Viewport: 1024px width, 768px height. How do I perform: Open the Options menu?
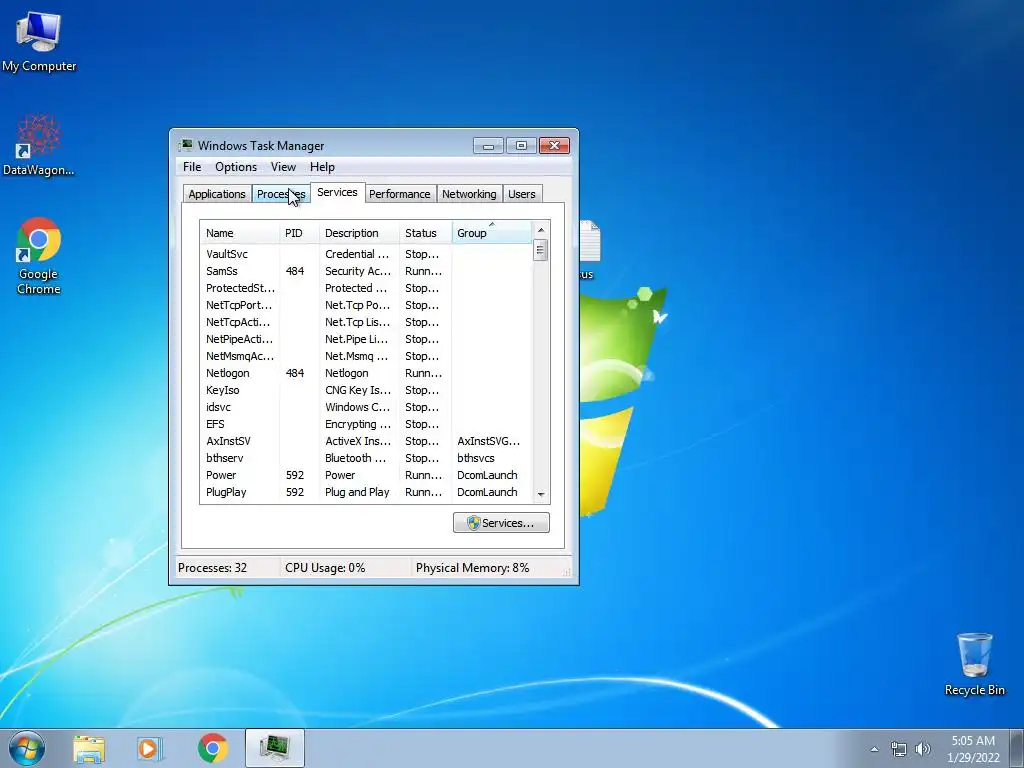click(236, 167)
